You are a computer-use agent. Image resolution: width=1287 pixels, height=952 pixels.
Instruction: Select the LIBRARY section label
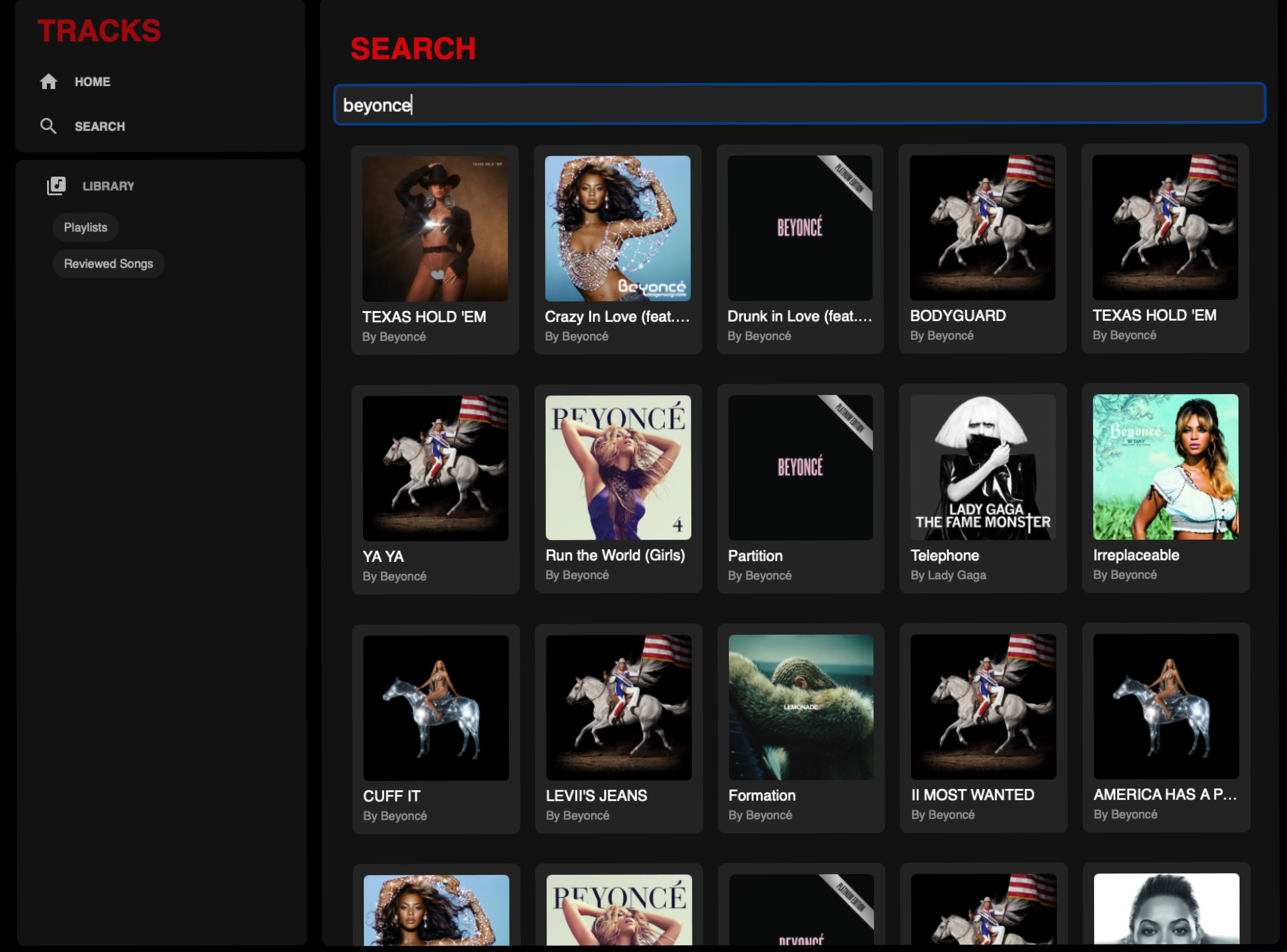[108, 186]
